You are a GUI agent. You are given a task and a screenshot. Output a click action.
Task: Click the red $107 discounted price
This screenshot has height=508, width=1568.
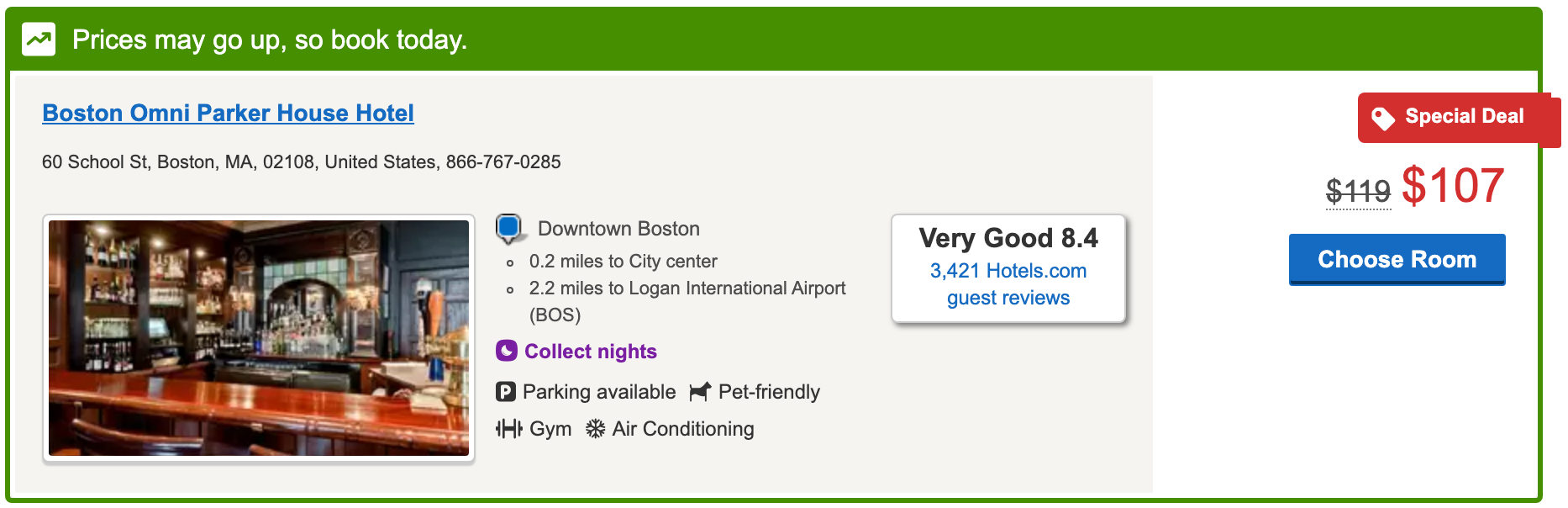(1453, 186)
